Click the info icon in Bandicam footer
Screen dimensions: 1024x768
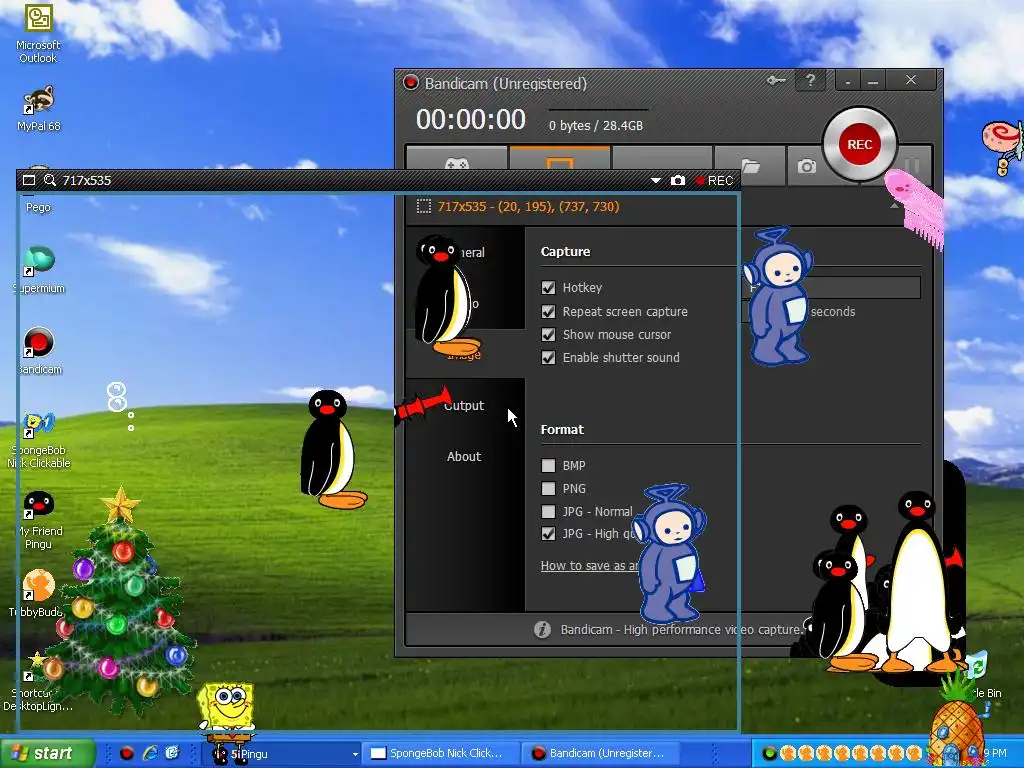[x=542, y=630]
